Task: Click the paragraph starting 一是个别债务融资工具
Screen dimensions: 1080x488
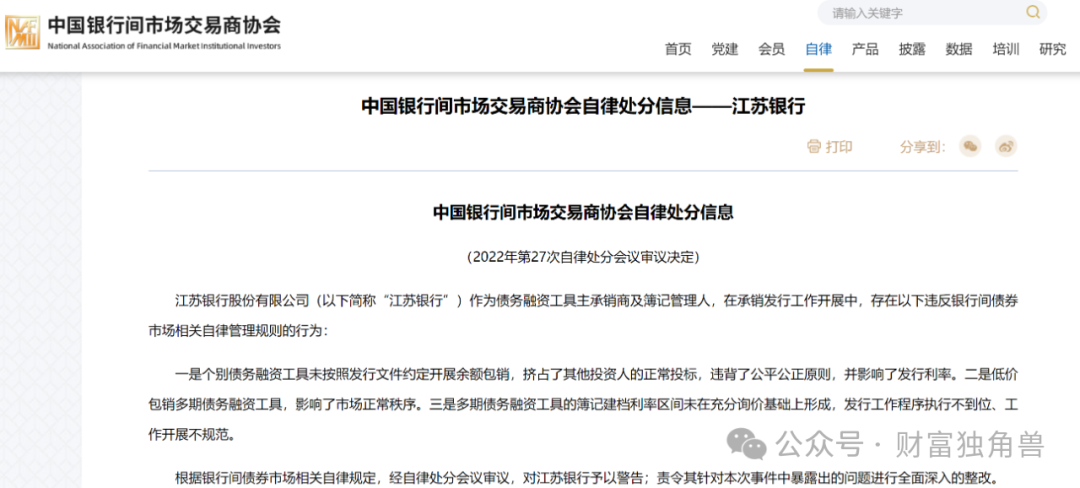Action: tap(583, 405)
